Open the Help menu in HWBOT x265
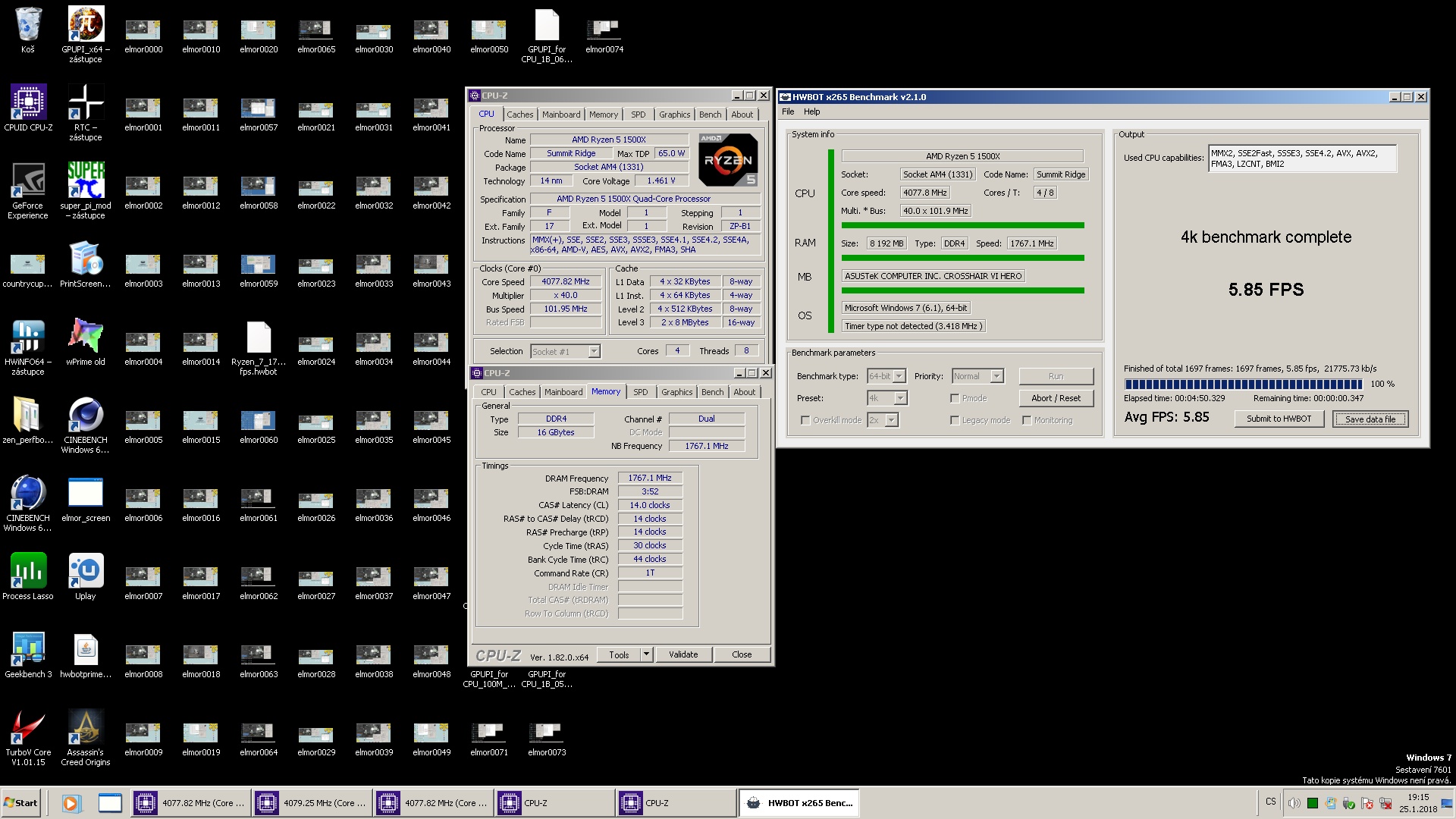1456x819 pixels. point(811,111)
